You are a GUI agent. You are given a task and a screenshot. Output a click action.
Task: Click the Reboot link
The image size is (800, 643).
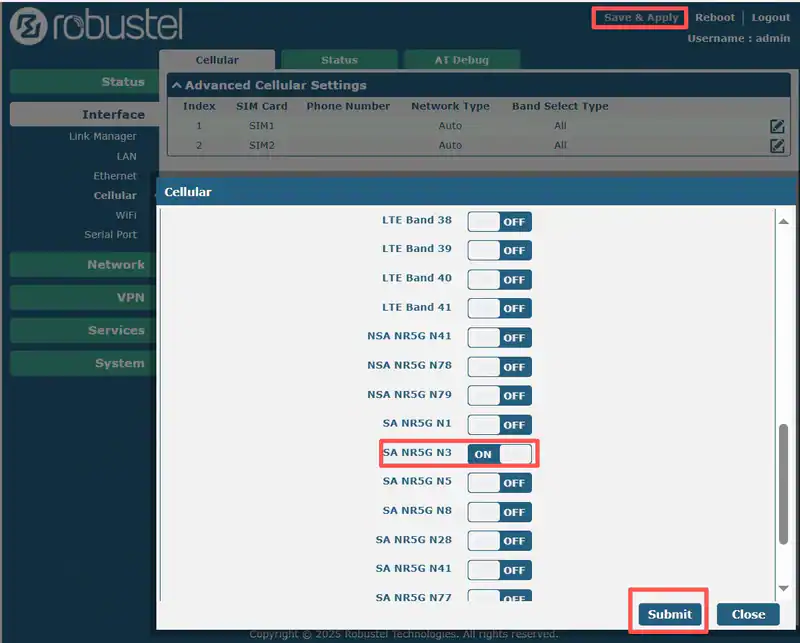click(715, 18)
